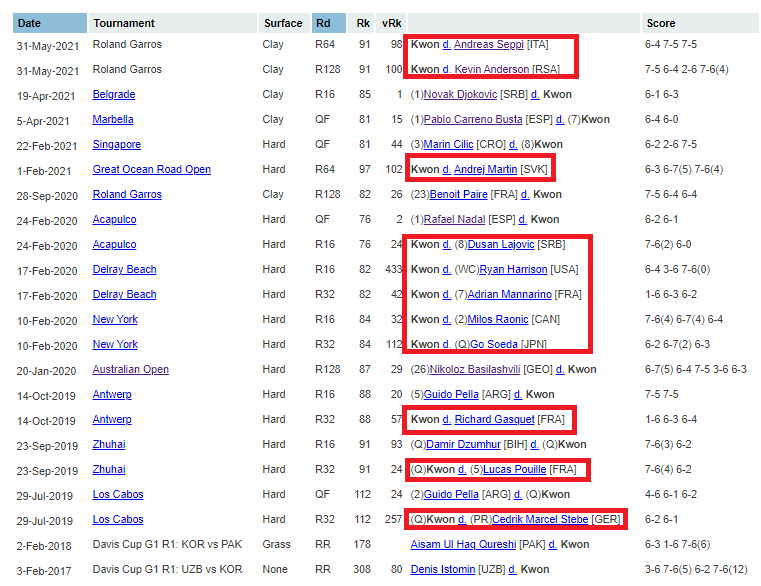
Task: Open Los Cabos link in R32 row
Action: point(118,519)
